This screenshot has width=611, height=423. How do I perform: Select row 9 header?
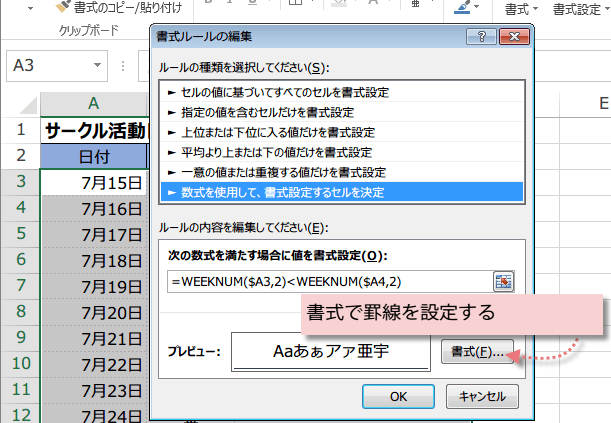click(21, 338)
